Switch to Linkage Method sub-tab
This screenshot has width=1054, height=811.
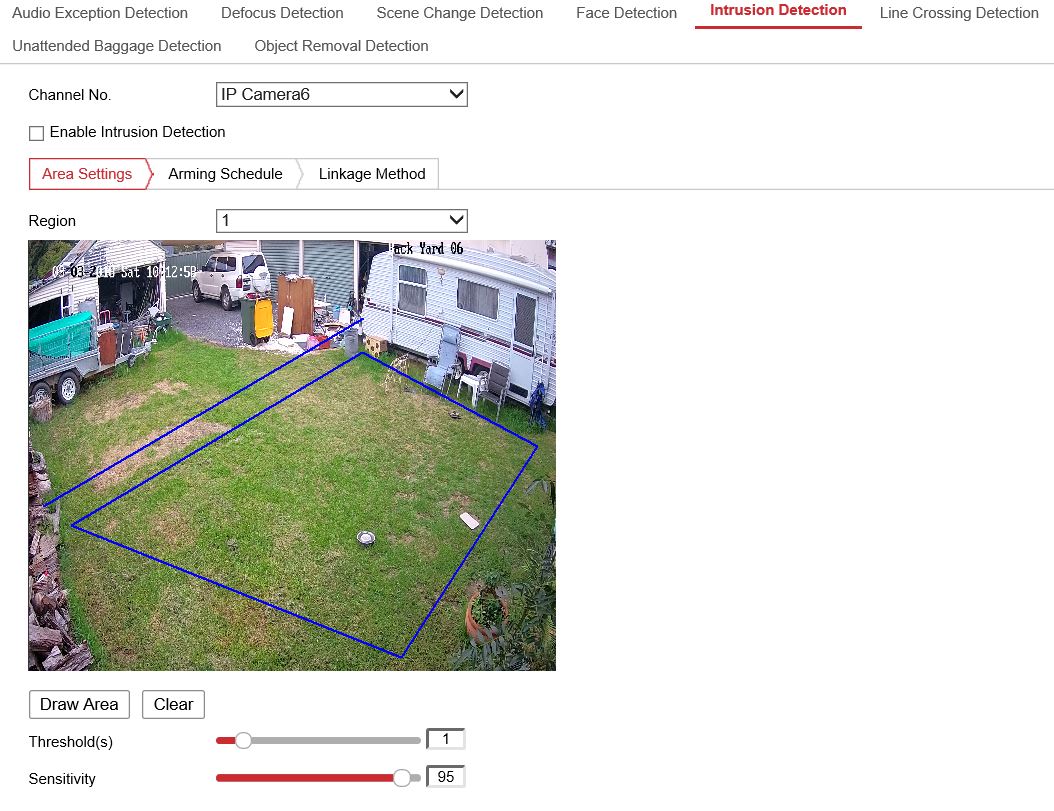371,174
